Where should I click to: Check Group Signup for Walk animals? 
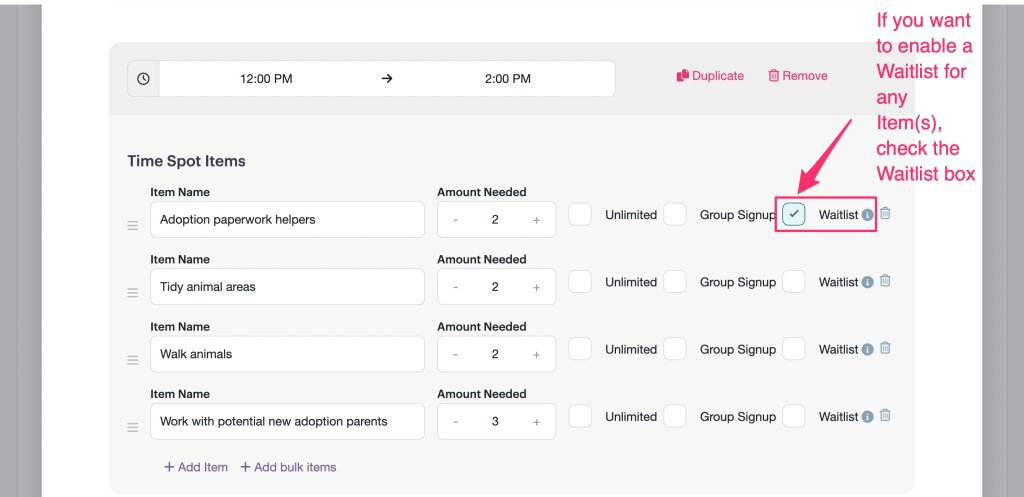675,348
